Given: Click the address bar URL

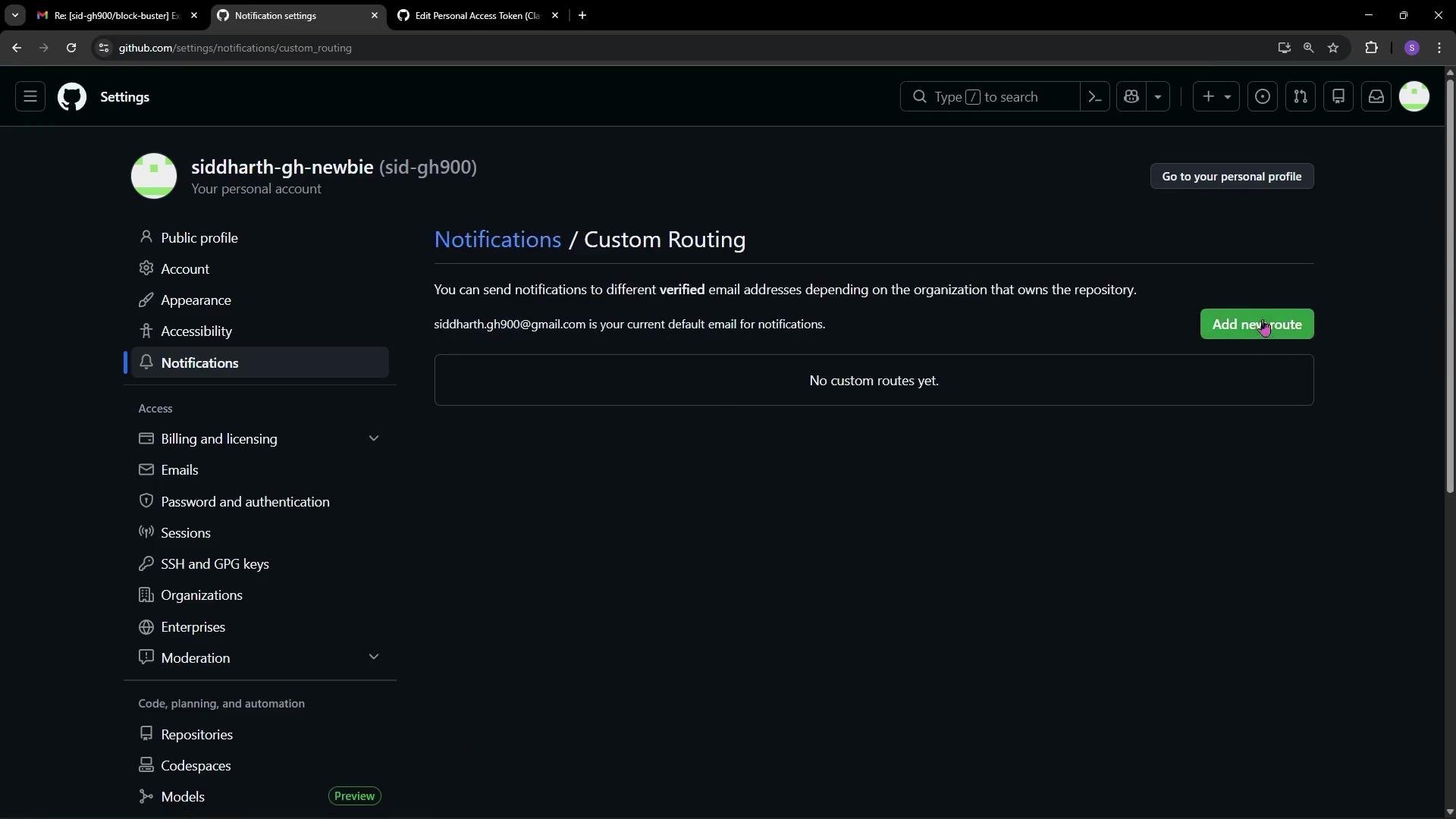Looking at the screenshot, I should (x=235, y=48).
